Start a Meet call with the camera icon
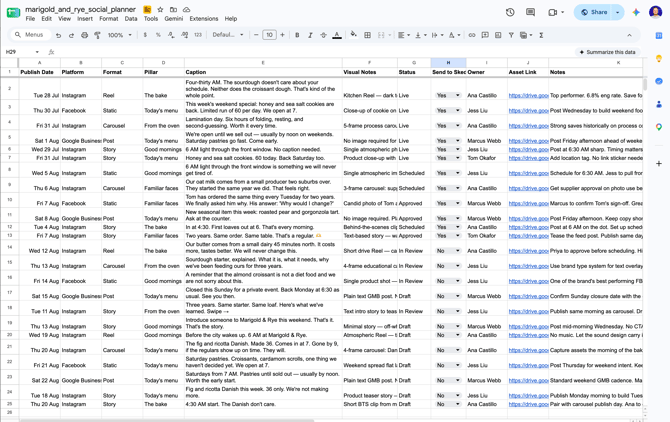This screenshot has height=422, width=670. tap(552, 12)
